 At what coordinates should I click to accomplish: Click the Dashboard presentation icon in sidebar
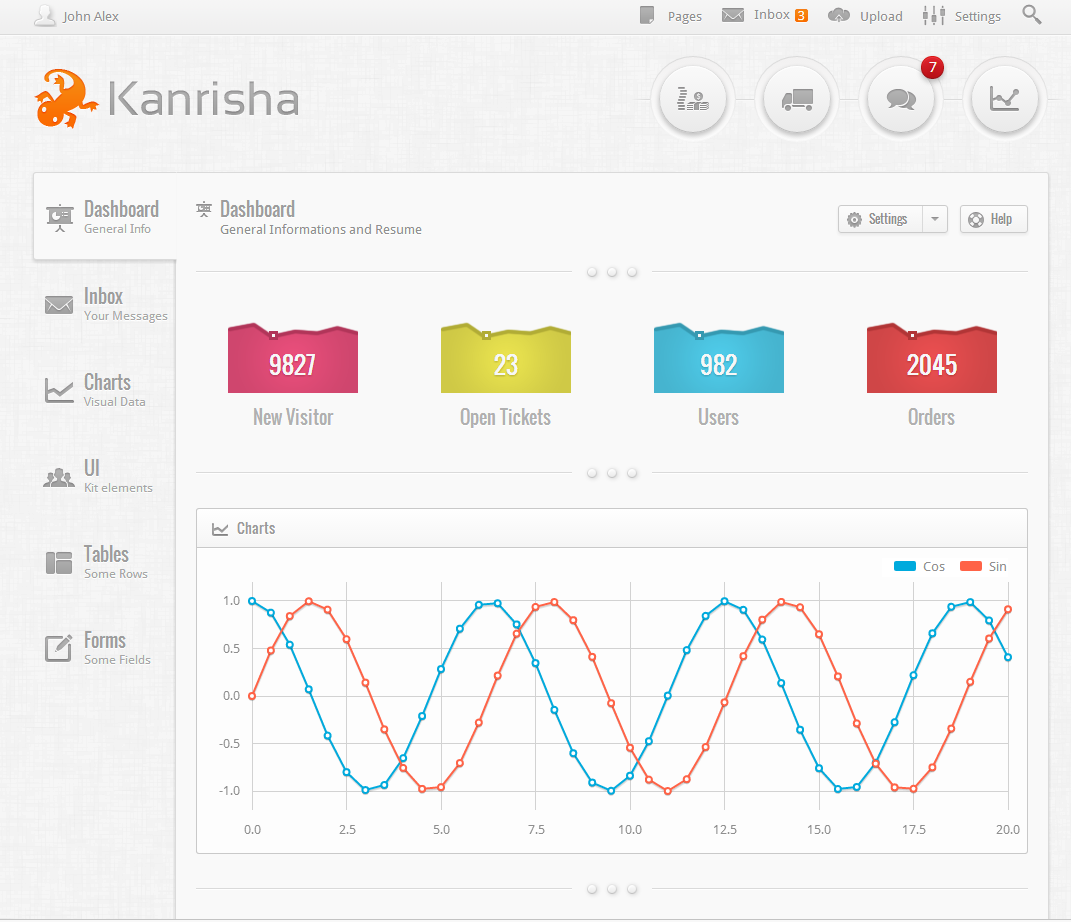(x=60, y=218)
